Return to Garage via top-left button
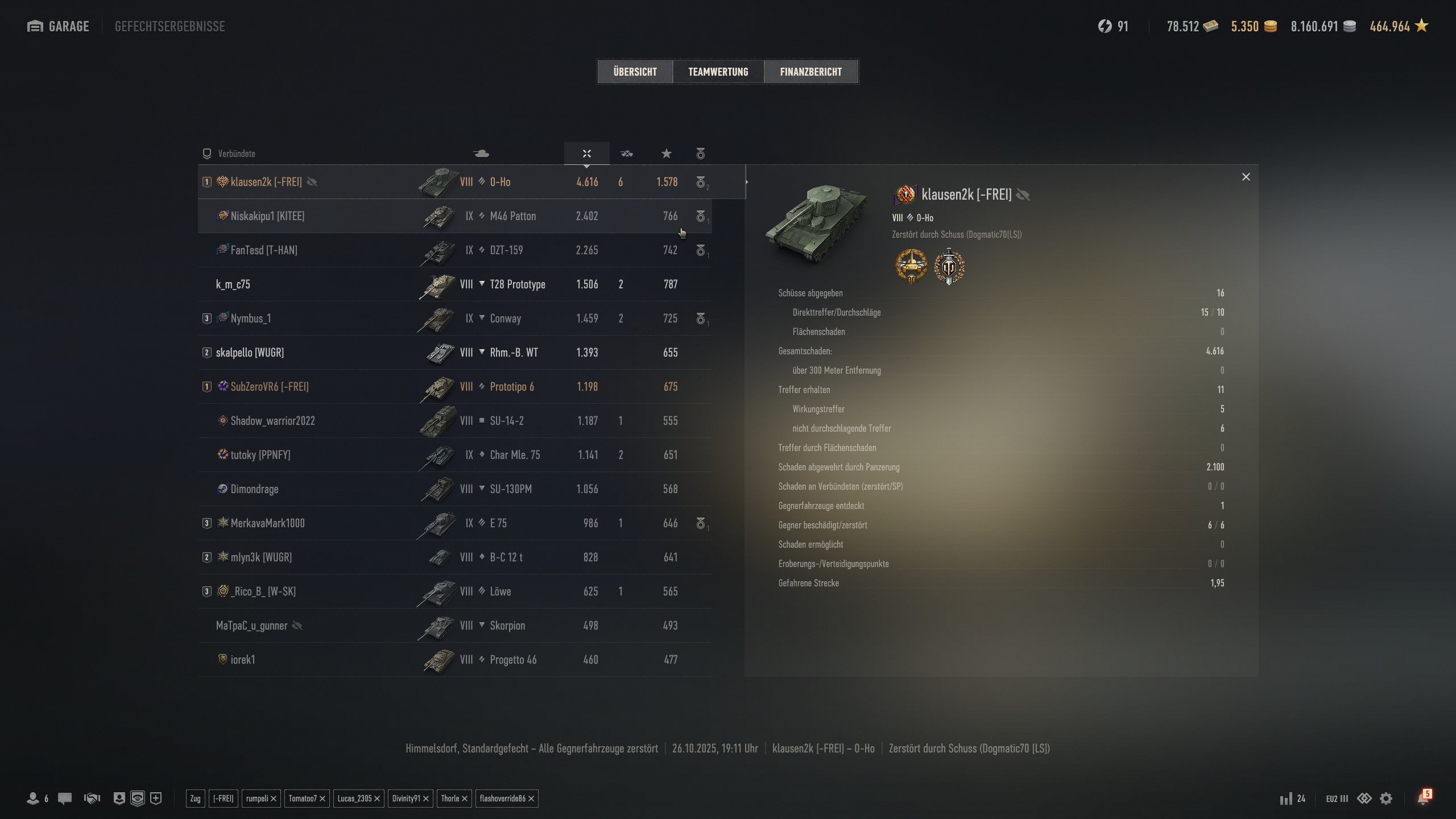The height and width of the screenshot is (819, 1456). (x=58, y=26)
